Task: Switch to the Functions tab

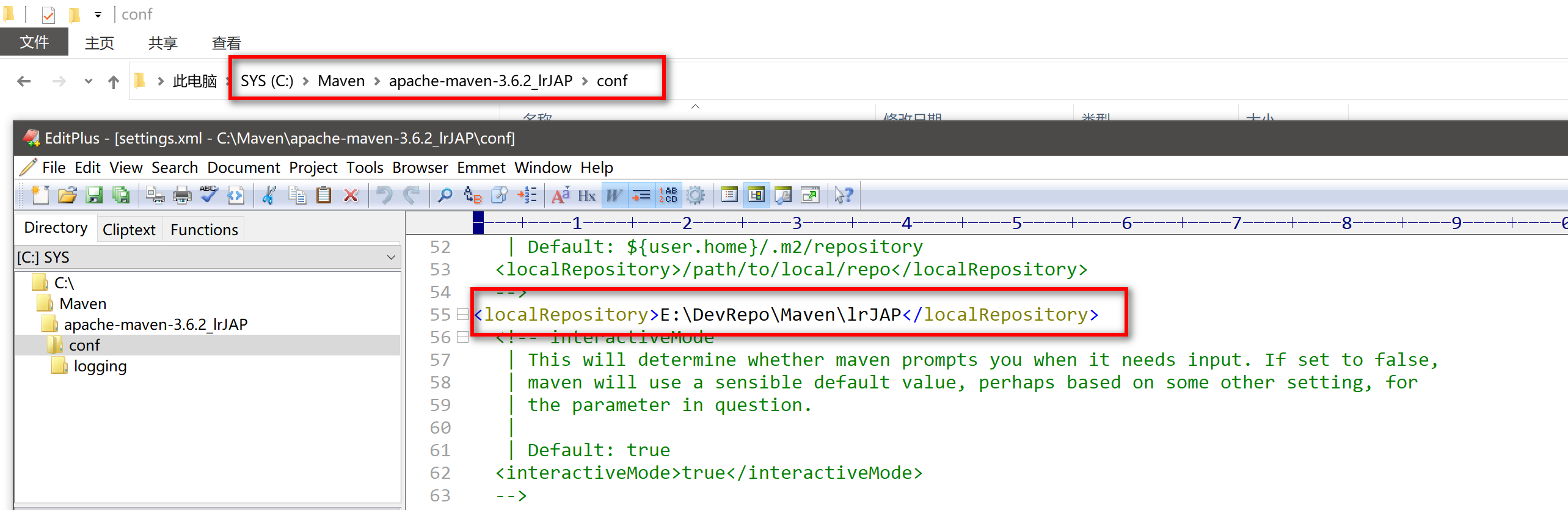Action: 204,230
